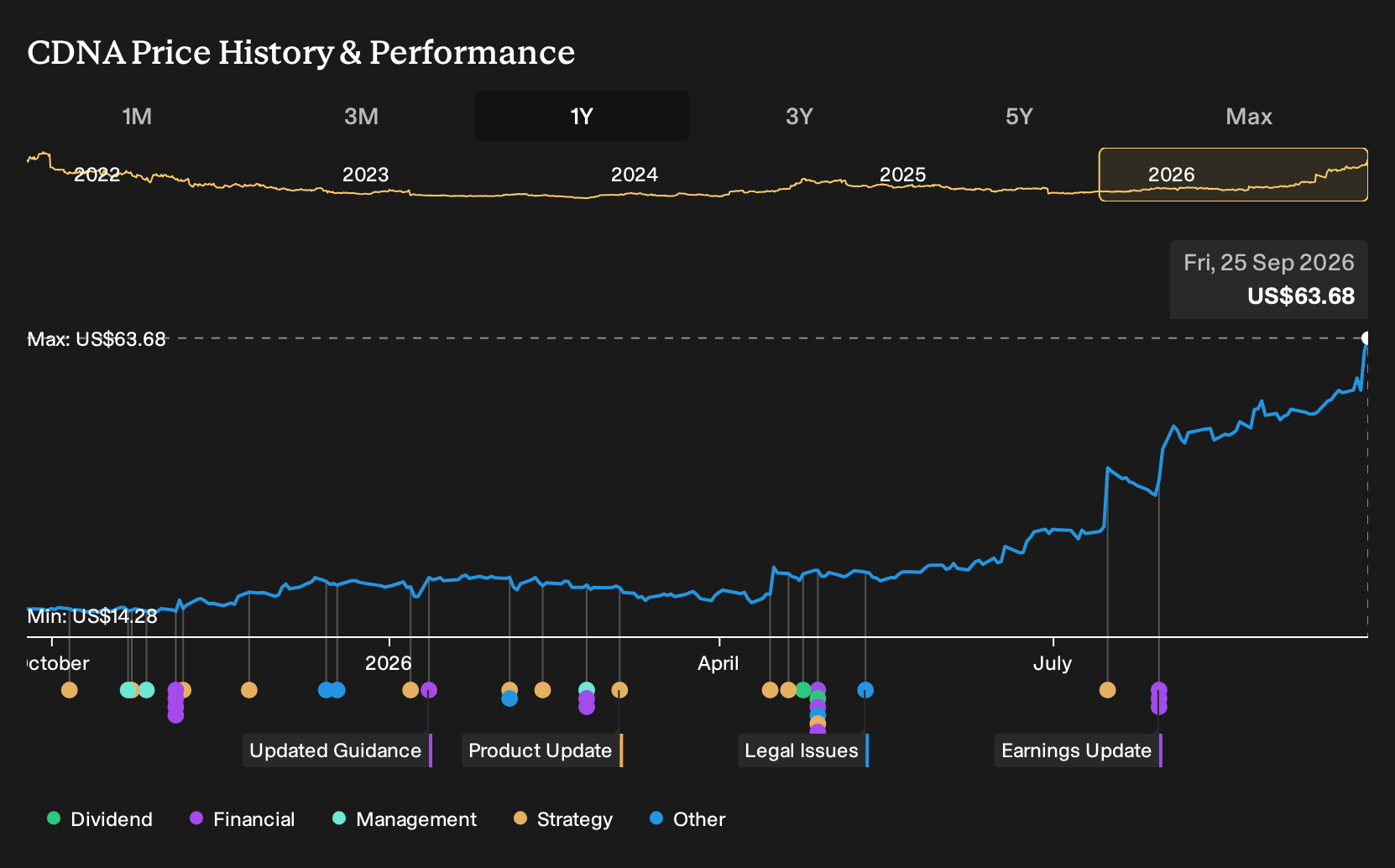
Task: Click the white endpoint dot on the price line
Action: [1366, 338]
